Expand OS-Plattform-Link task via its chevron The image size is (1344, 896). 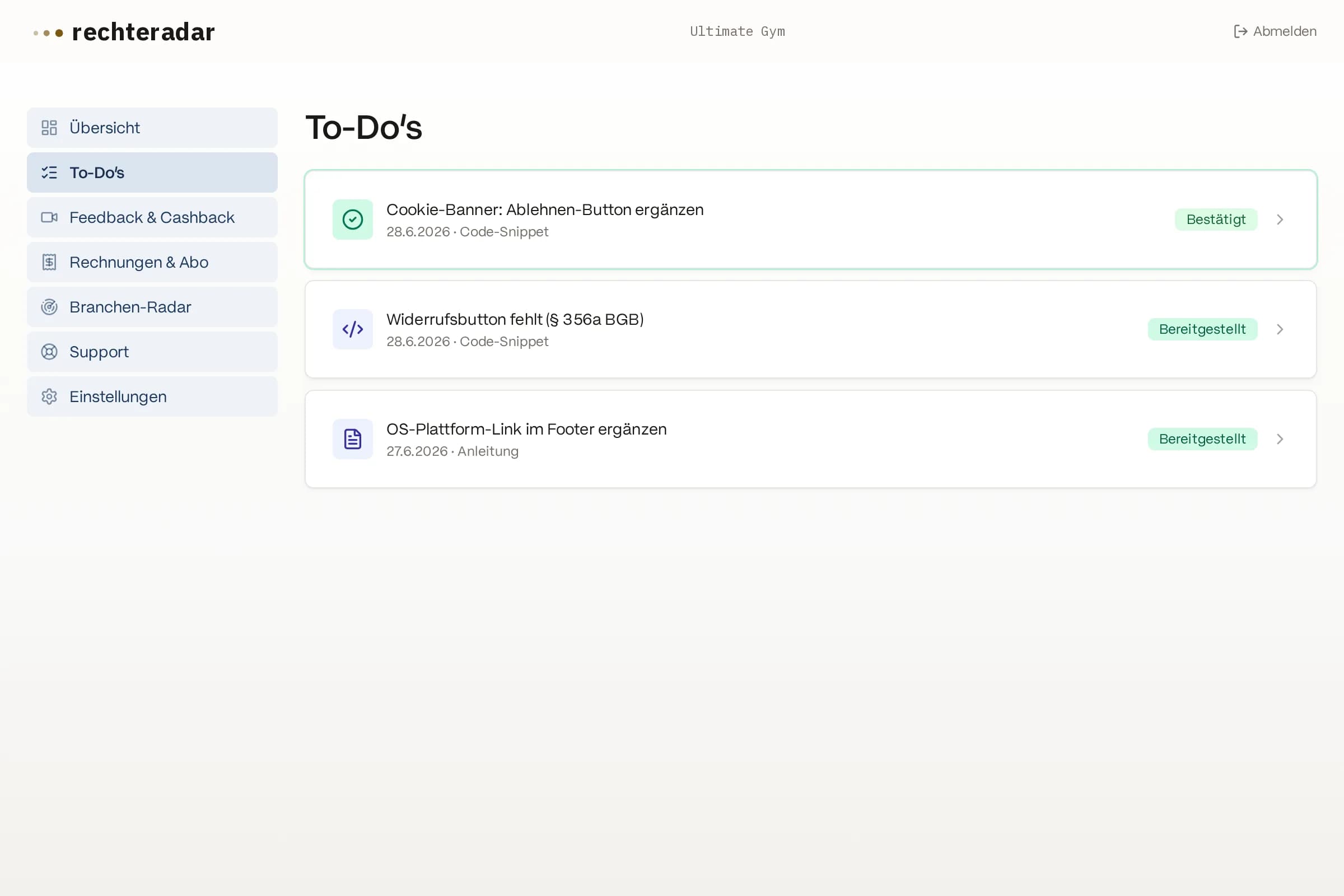tap(1280, 439)
